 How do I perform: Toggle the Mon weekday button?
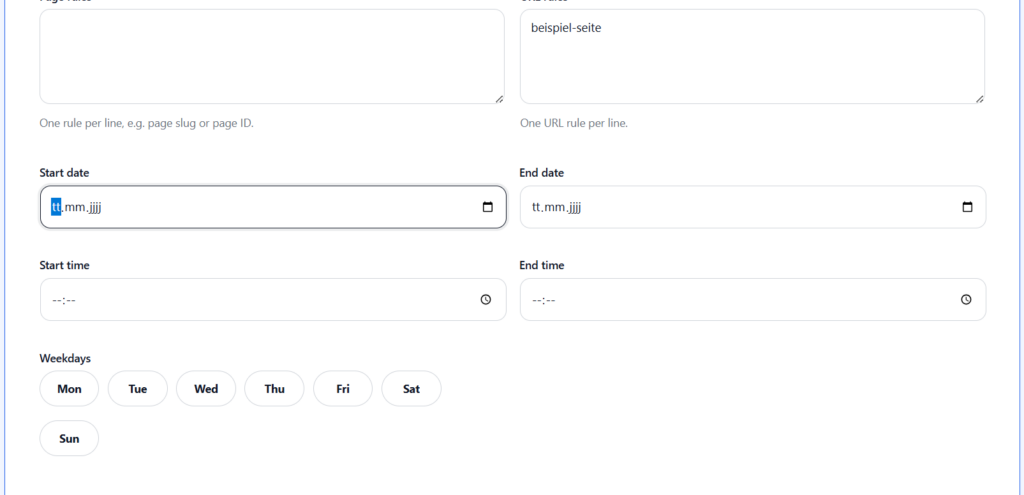[69, 389]
